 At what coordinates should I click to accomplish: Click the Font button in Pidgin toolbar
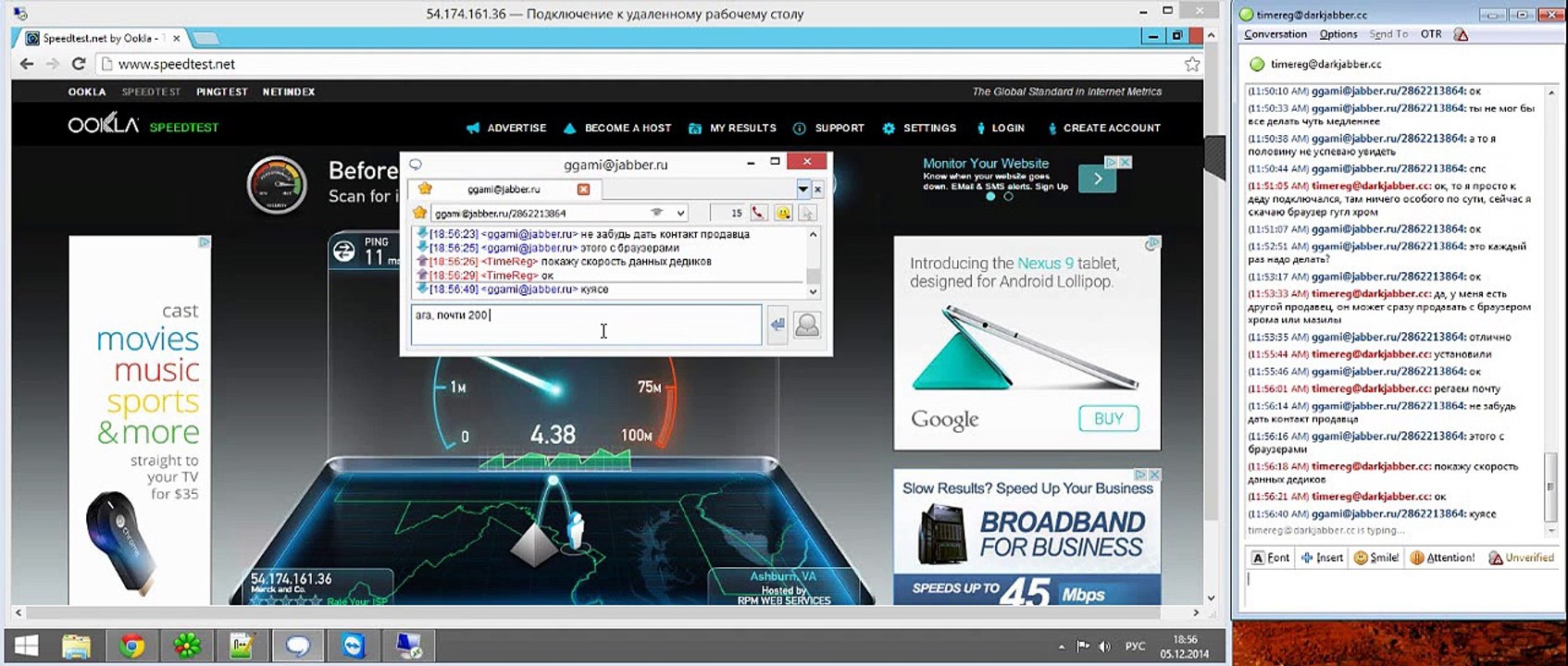pos(1271,558)
